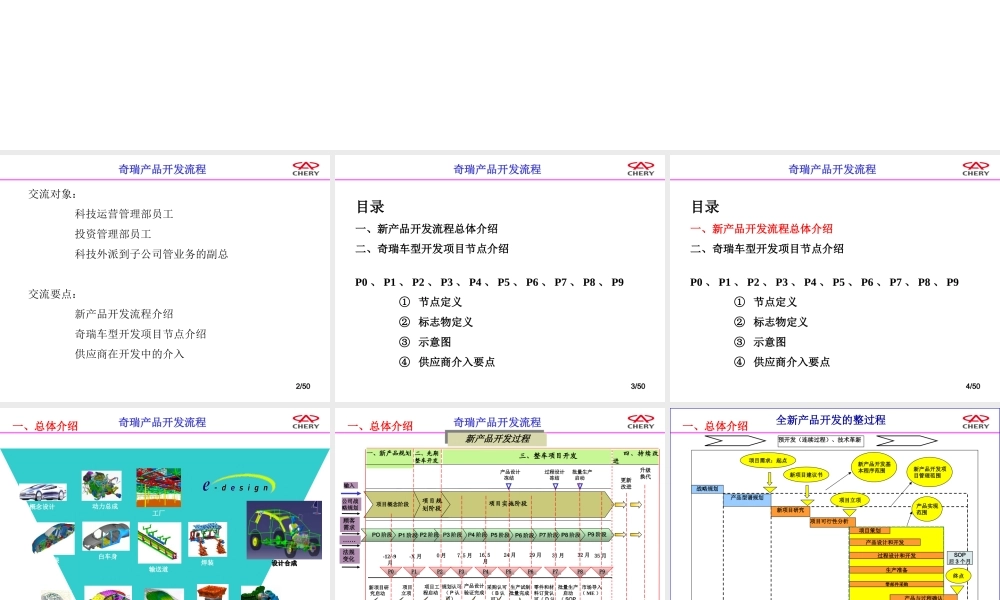Click the 项目需求: 起点 yellow oval
The width and height of the screenshot is (1000, 600).
(768, 460)
